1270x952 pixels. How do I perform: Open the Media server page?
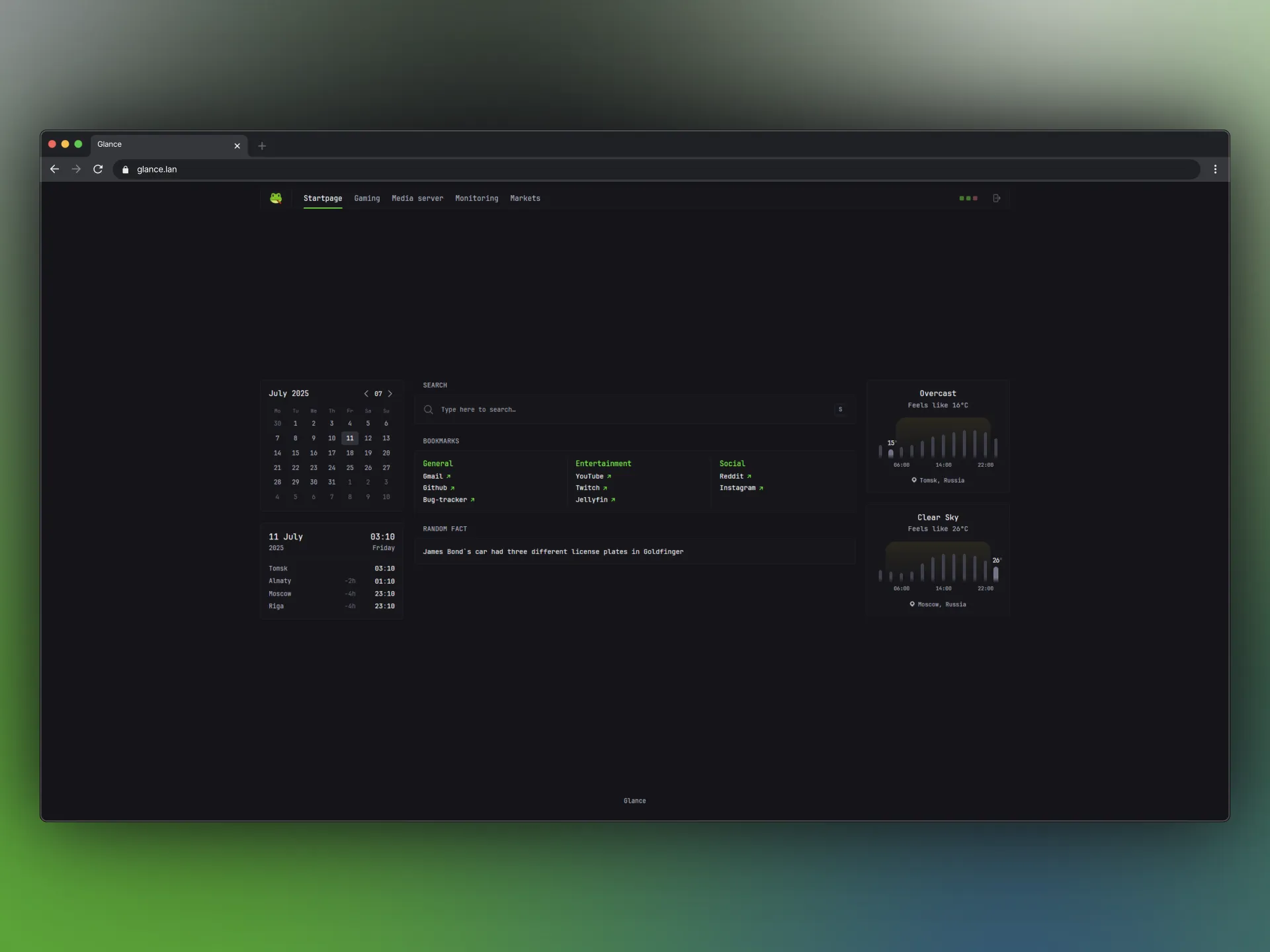pos(417,198)
